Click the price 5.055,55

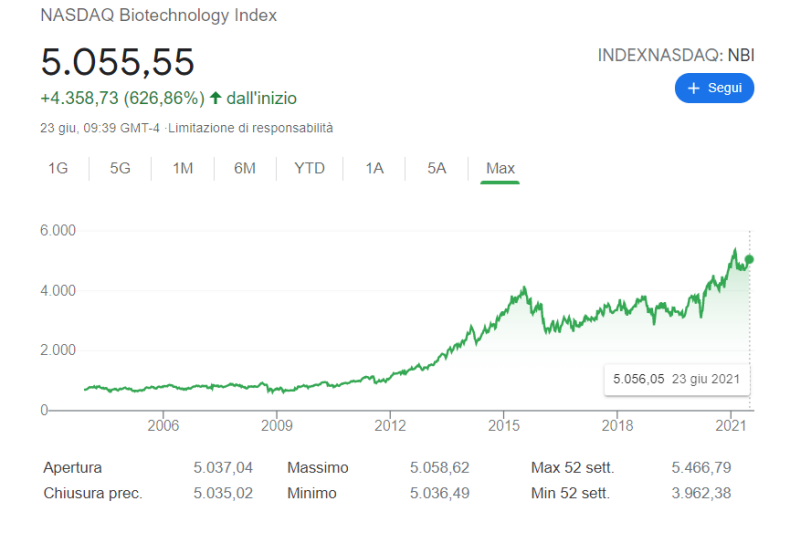tap(117, 62)
